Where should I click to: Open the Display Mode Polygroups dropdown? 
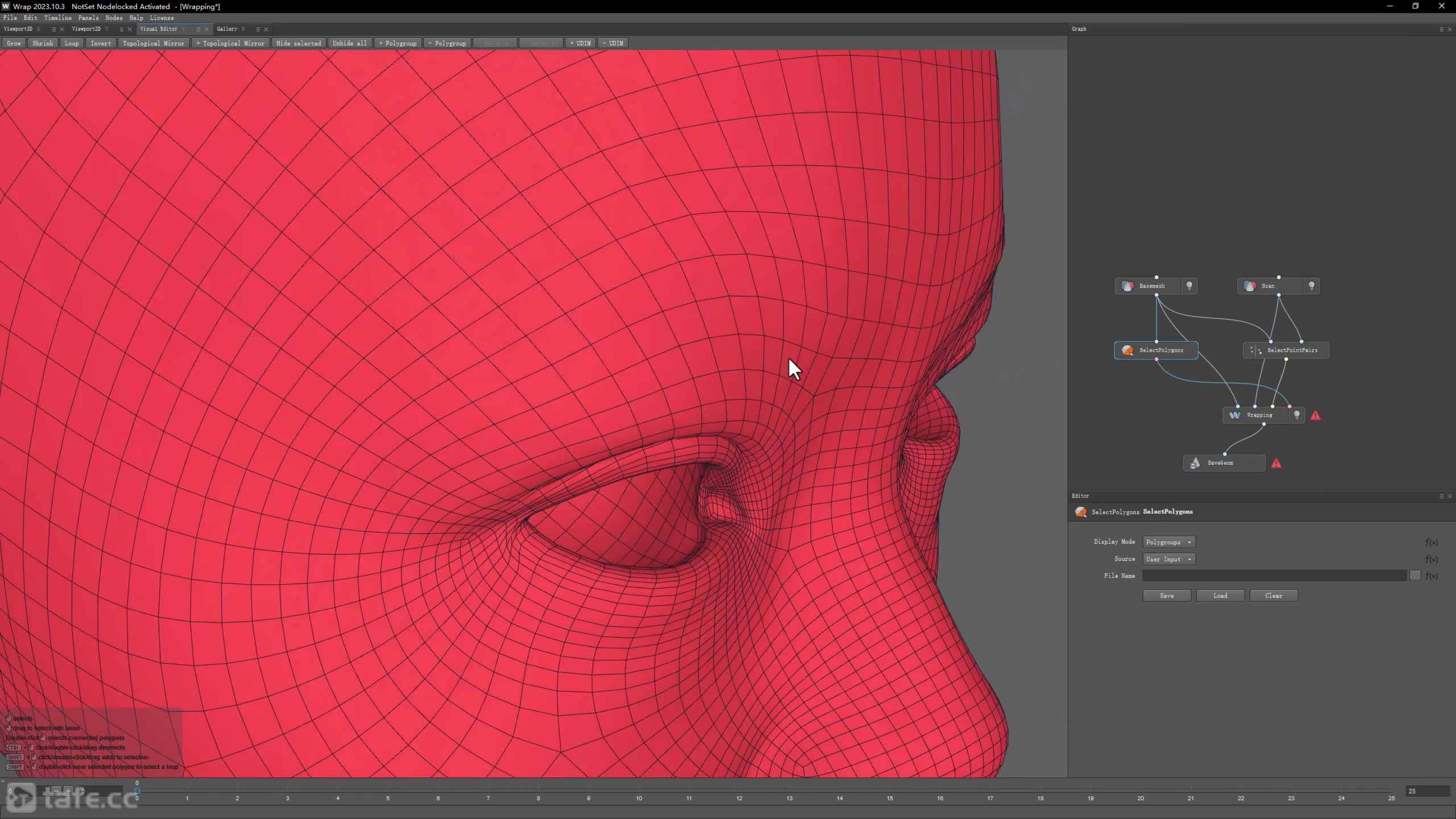point(1169,543)
